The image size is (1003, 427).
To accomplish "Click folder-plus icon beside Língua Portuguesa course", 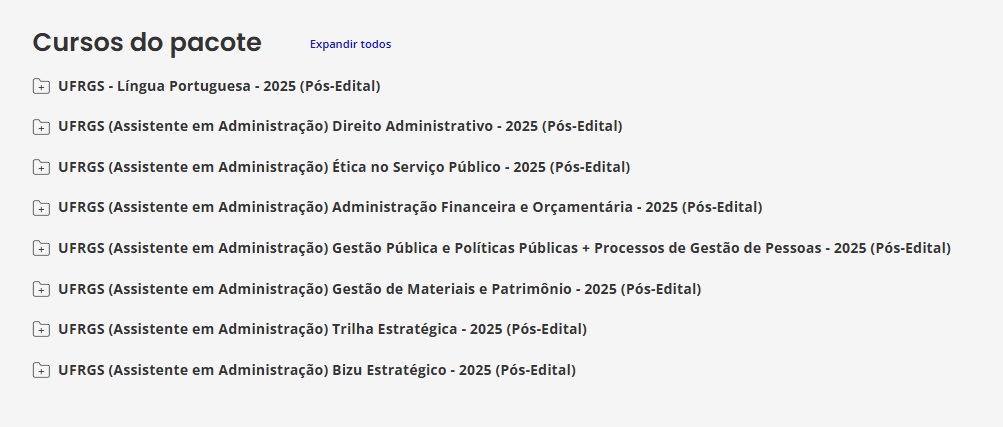I will (x=41, y=86).
